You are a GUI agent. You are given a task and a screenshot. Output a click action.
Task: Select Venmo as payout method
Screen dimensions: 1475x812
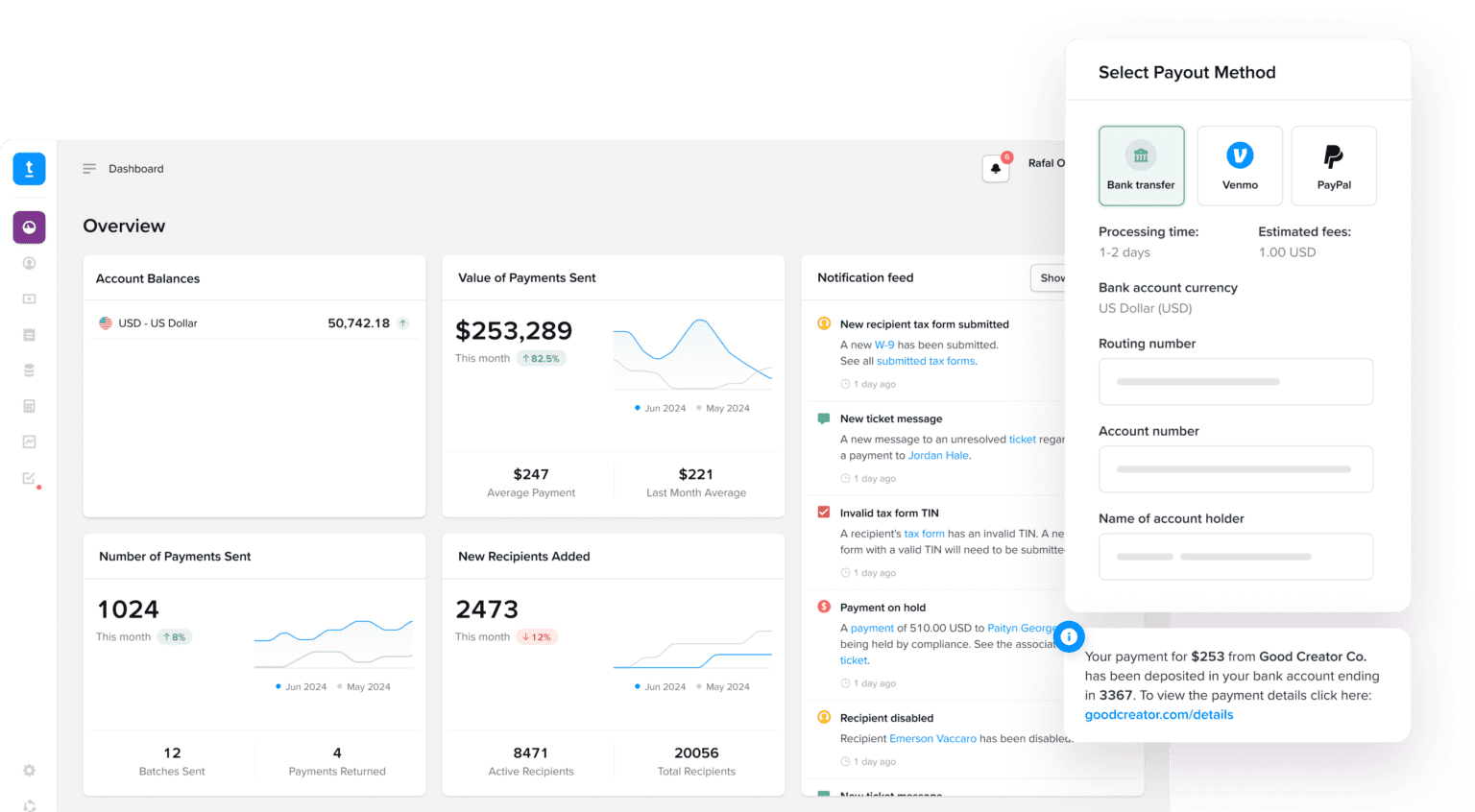coord(1240,166)
